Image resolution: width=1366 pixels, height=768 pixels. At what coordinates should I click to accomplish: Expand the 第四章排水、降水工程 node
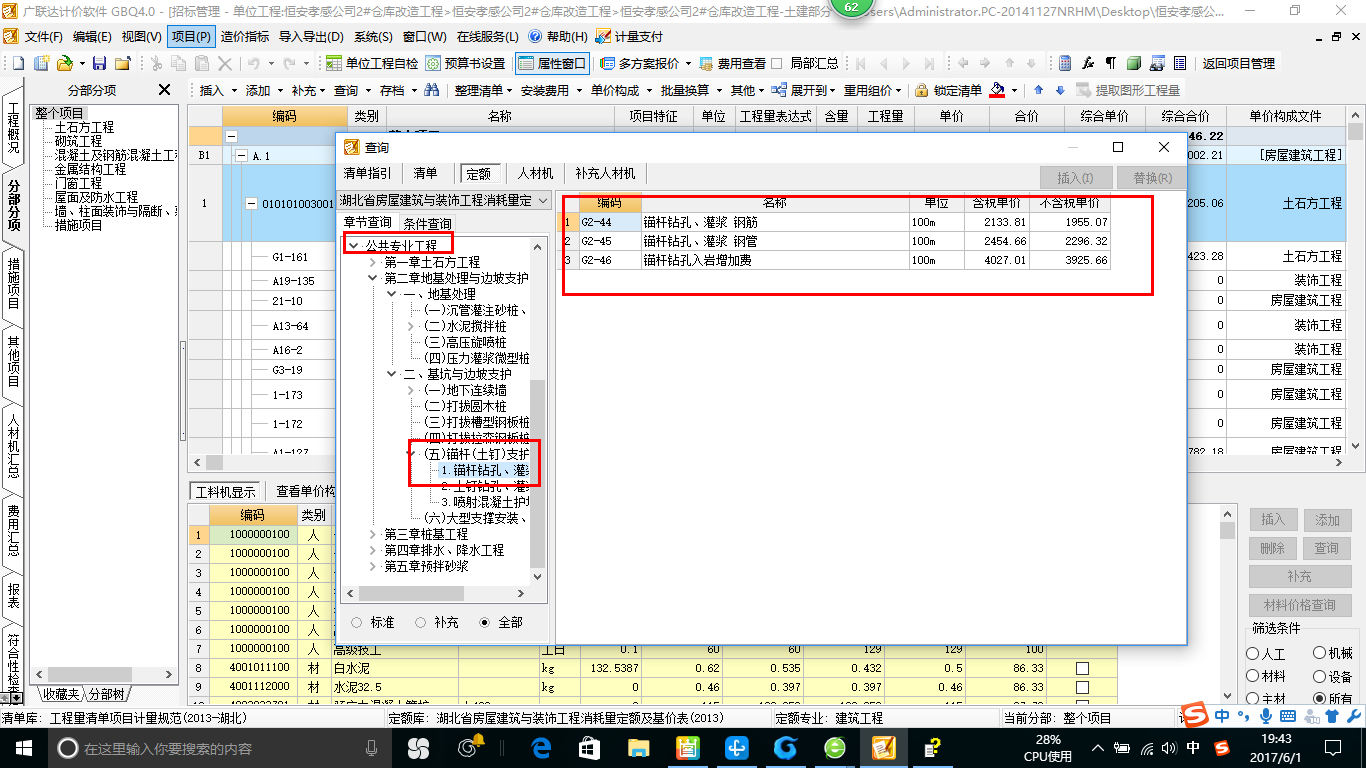(x=373, y=551)
